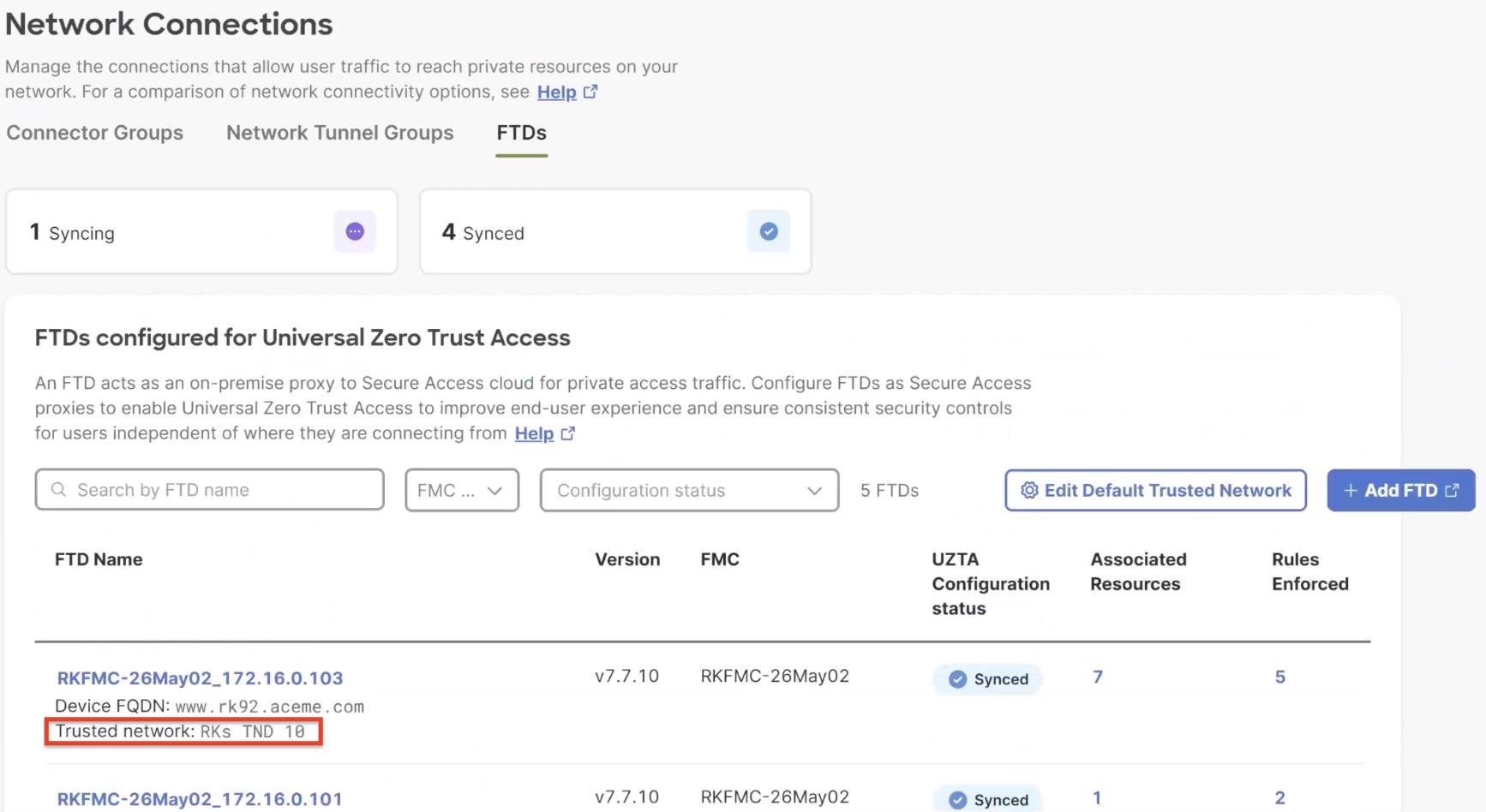Click the 7 associated resources link
The image size is (1486, 812).
(x=1097, y=677)
